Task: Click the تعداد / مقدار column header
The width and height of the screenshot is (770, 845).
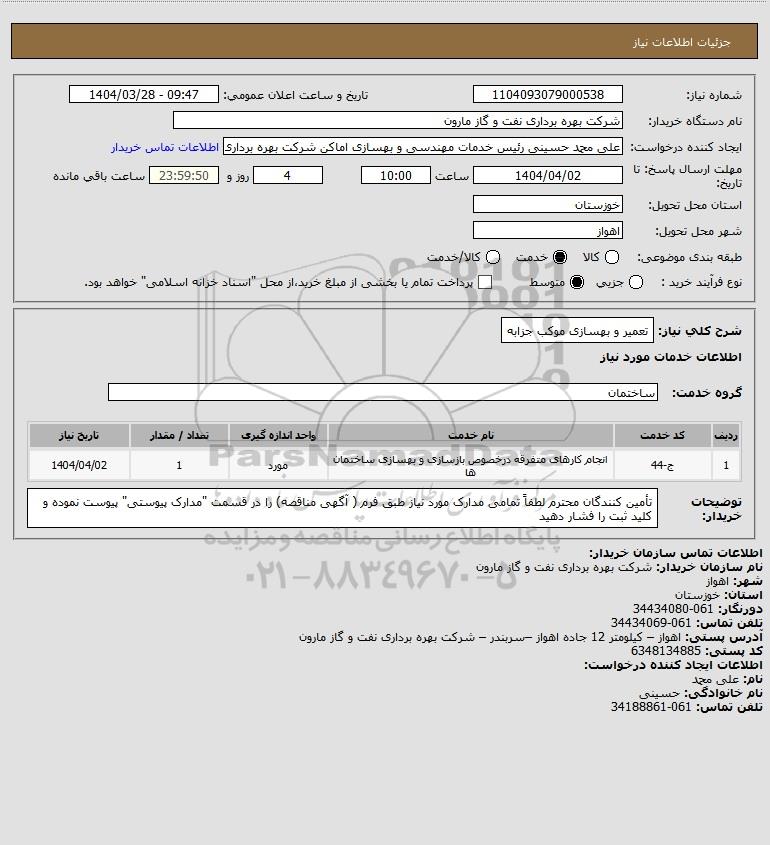Action: (179, 435)
